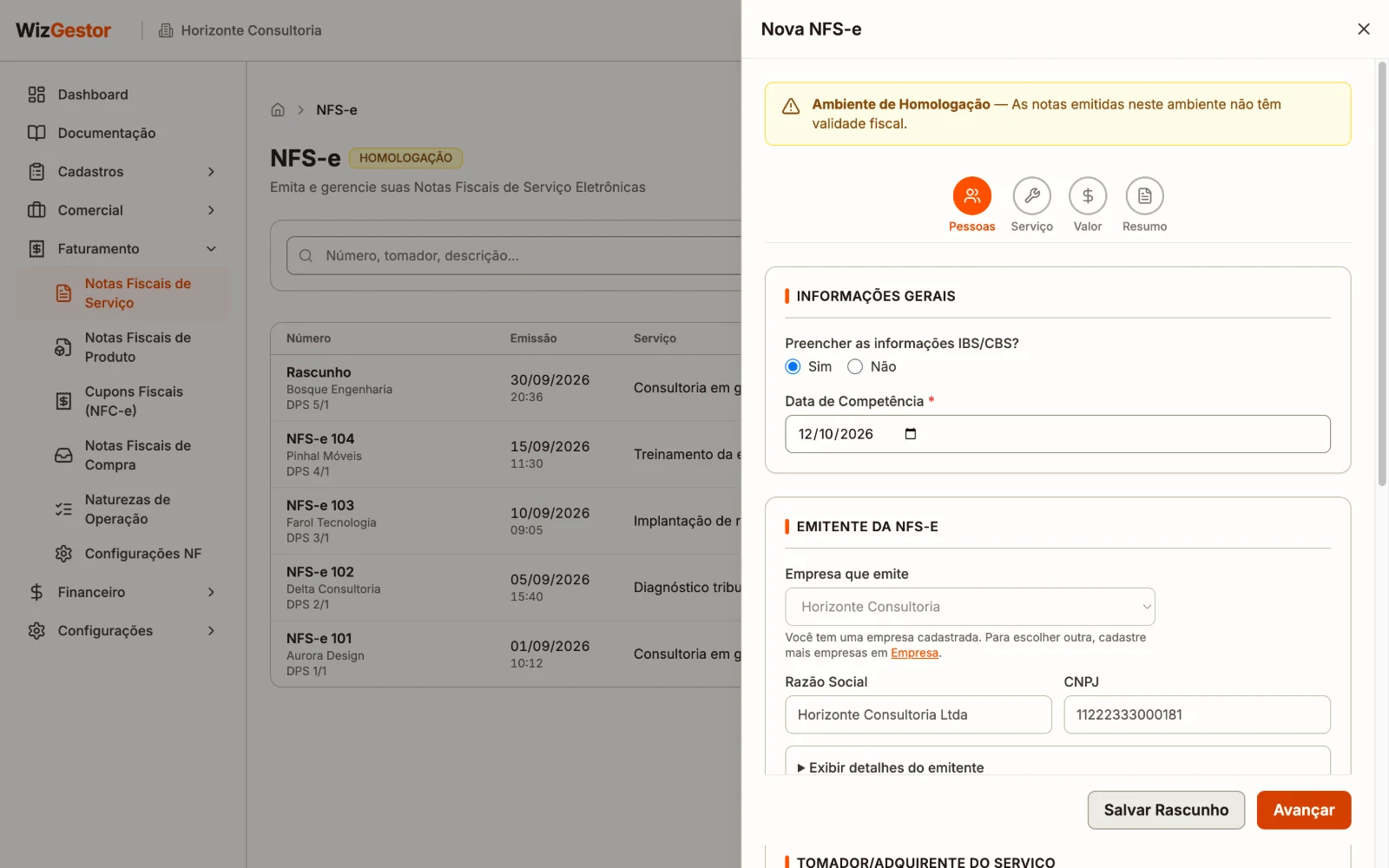Click the Comercial briefcase icon
The width and height of the screenshot is (1389, 868).
pos(36,210)
